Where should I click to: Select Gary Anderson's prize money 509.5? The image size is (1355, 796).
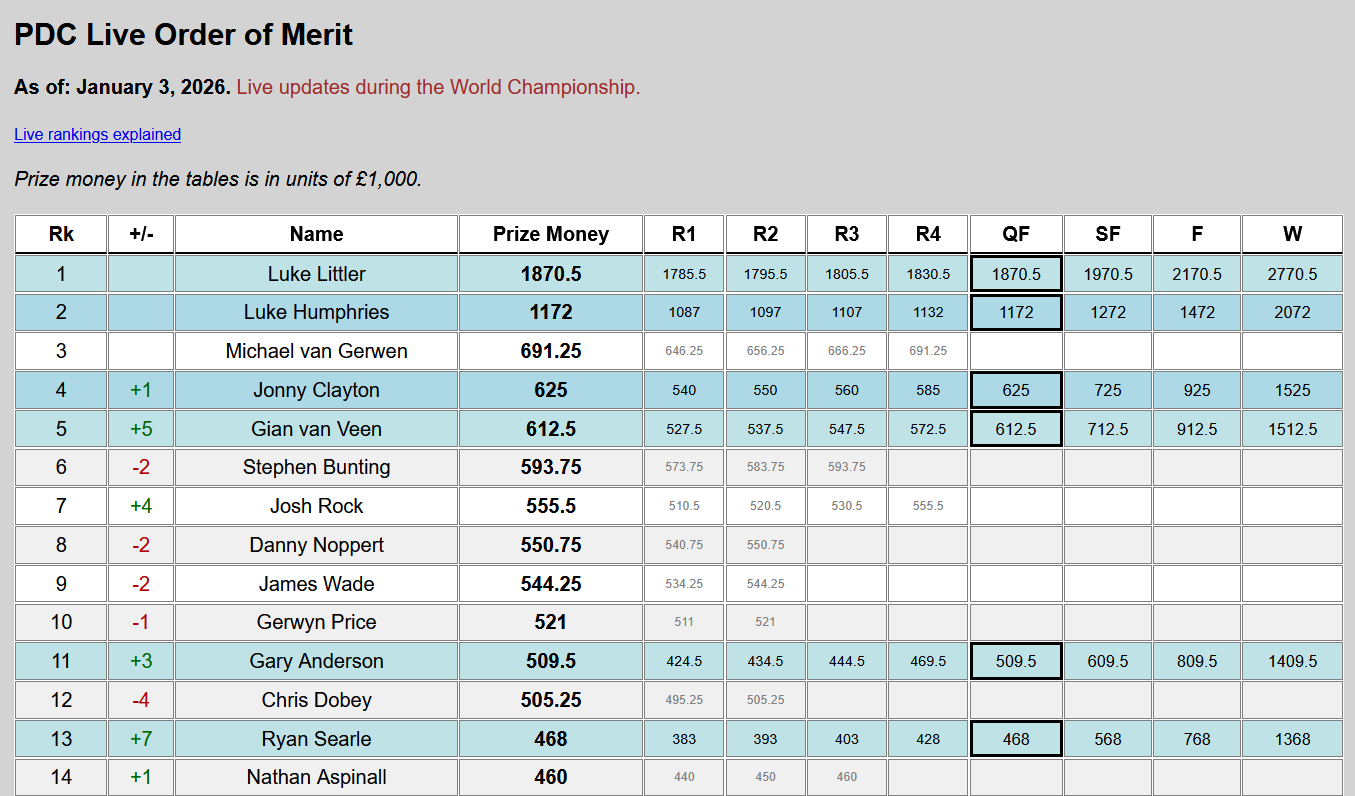click(550, 661)
